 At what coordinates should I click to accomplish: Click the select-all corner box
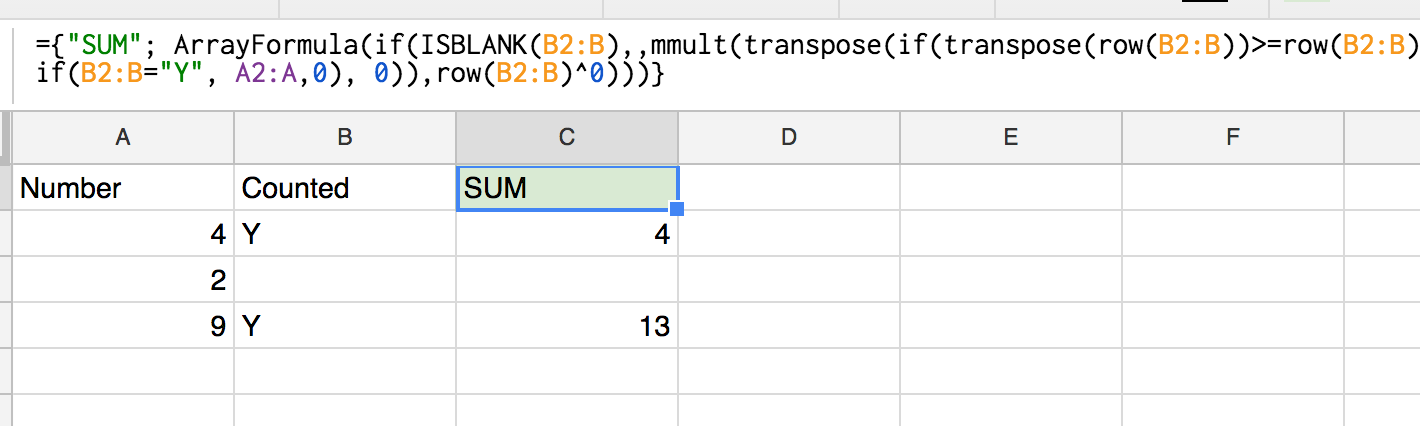pyautogui.click(x=6, y=138)
